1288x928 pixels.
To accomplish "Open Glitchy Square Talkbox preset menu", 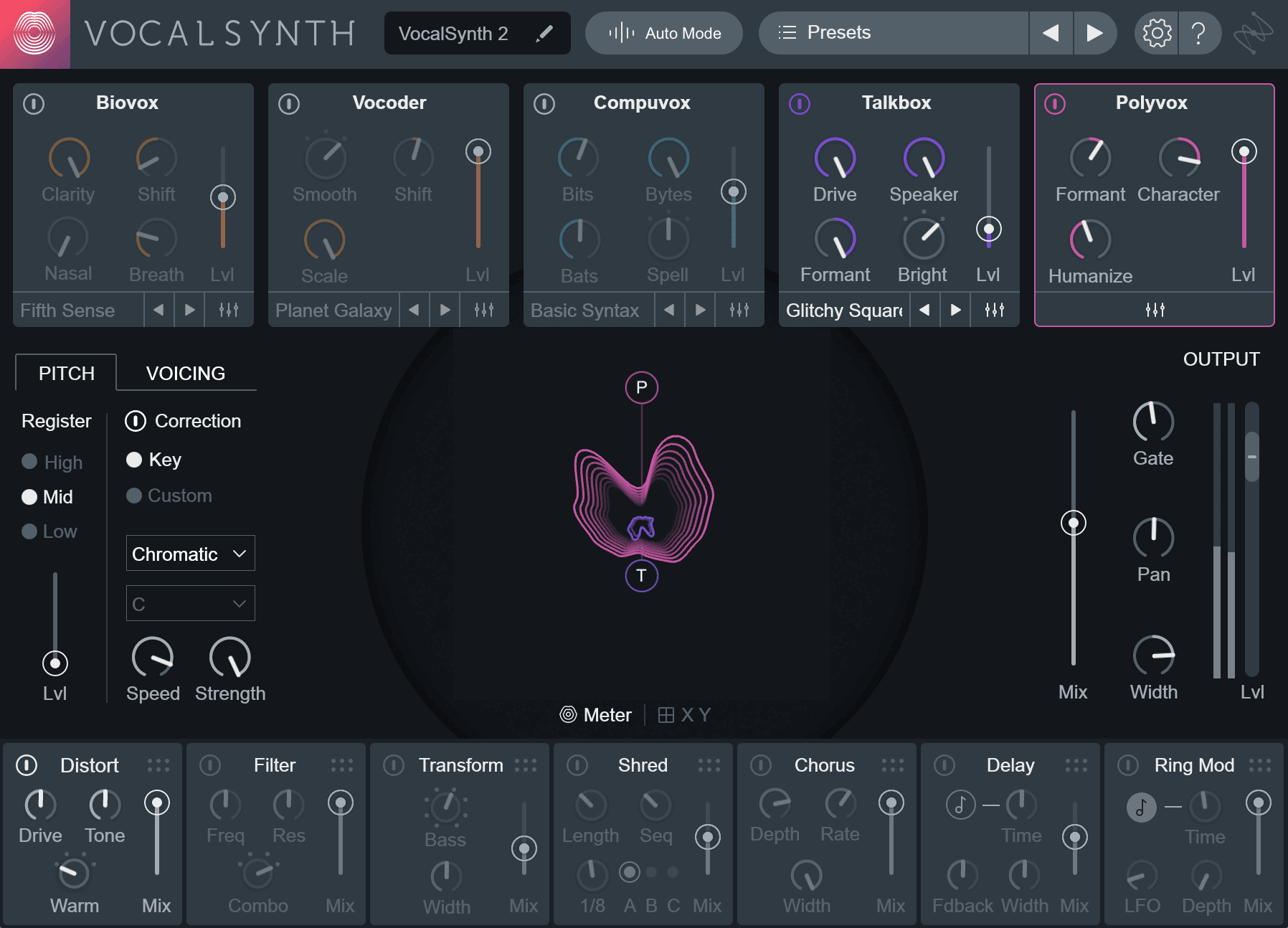I will [x=844, y=310].
